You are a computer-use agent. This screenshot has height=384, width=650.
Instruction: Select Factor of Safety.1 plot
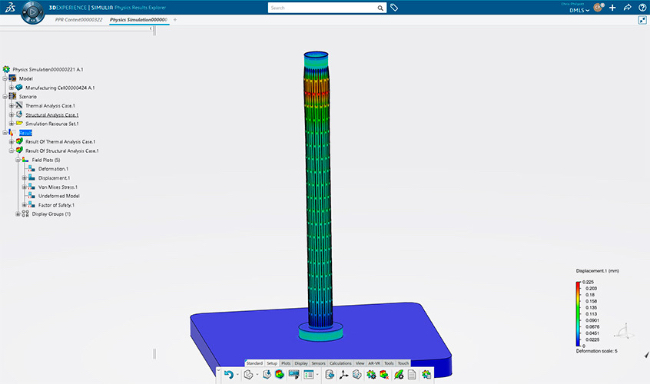point(56,205)
